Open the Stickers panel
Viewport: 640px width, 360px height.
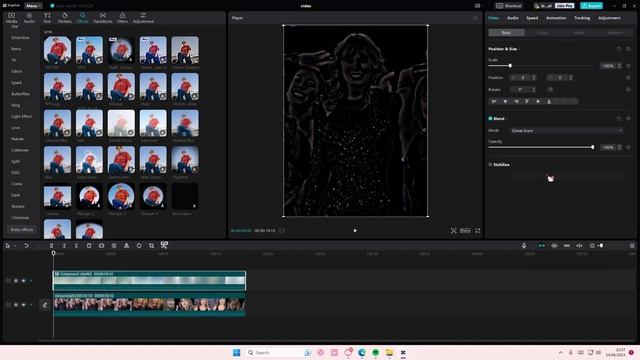pos(64,18)
